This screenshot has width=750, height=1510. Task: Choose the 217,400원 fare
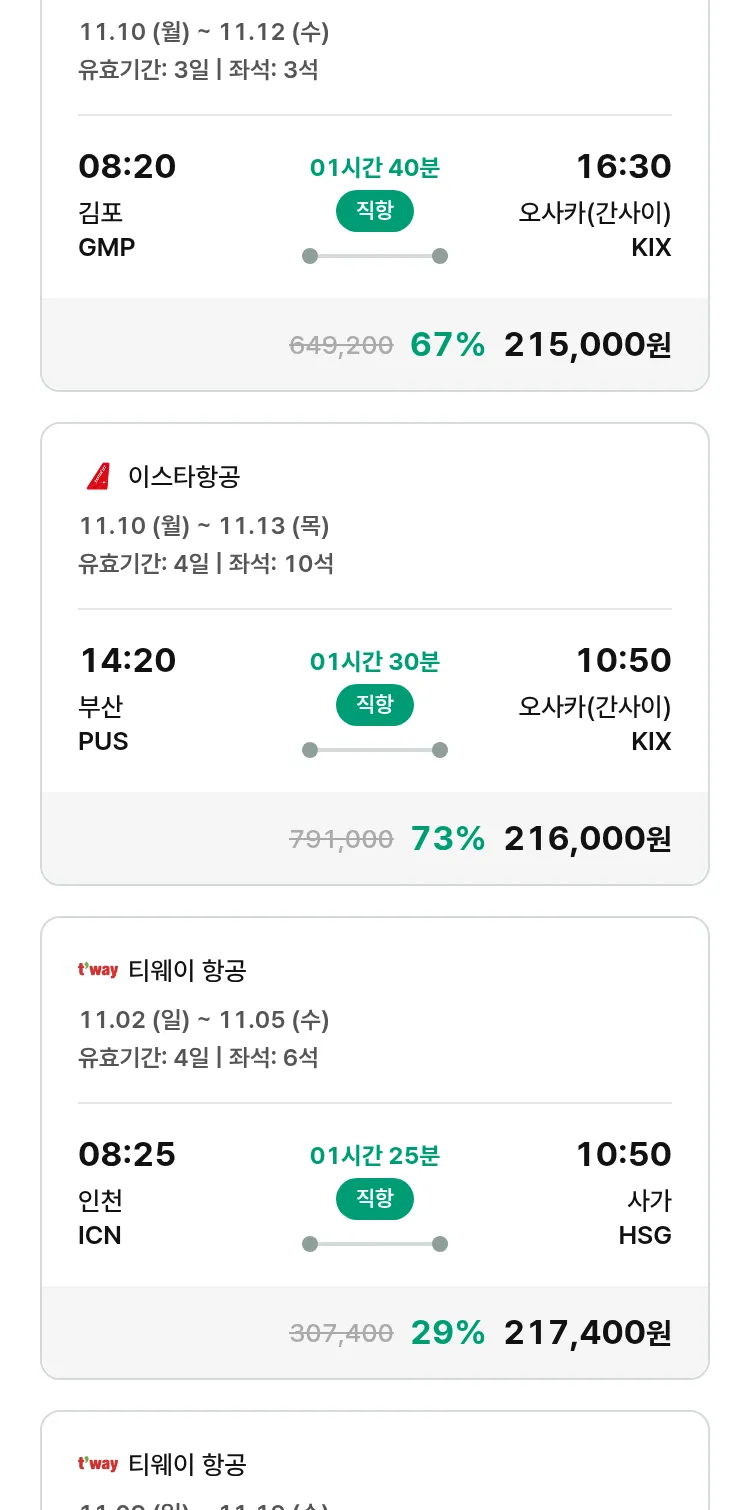[587, 1333]
